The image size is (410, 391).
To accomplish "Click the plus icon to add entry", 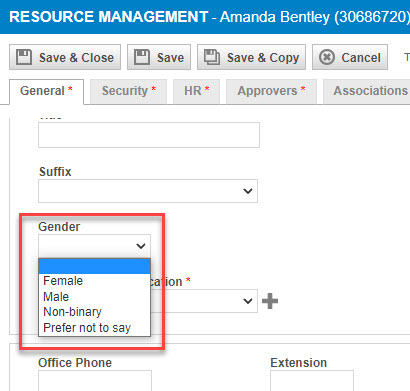I will pyautogui.click(x=270, y=301).
